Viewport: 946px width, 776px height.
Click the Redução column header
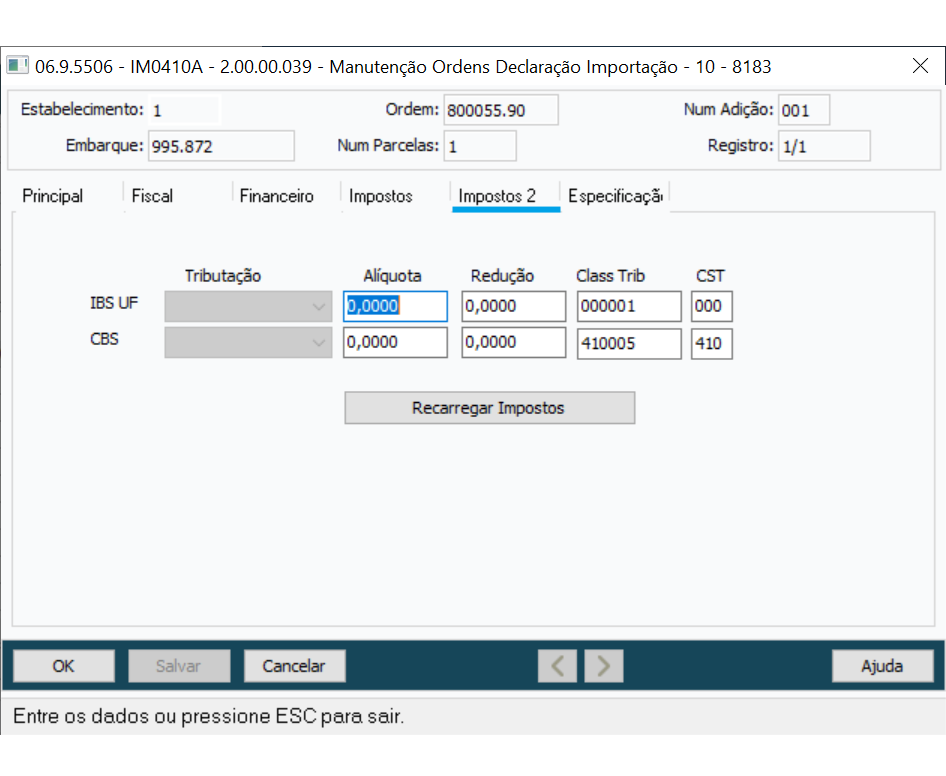[x=502, y=276]
